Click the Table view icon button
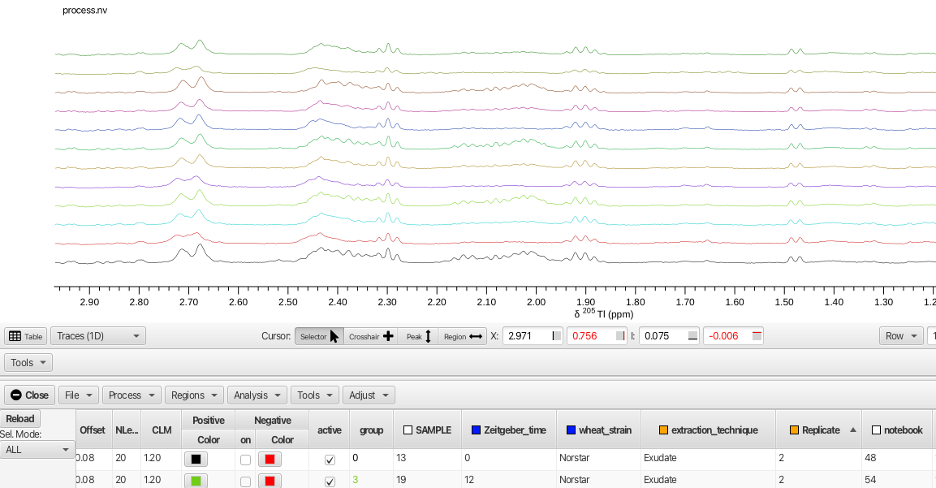Screen dimensions: 936x488 click(26, 336)
